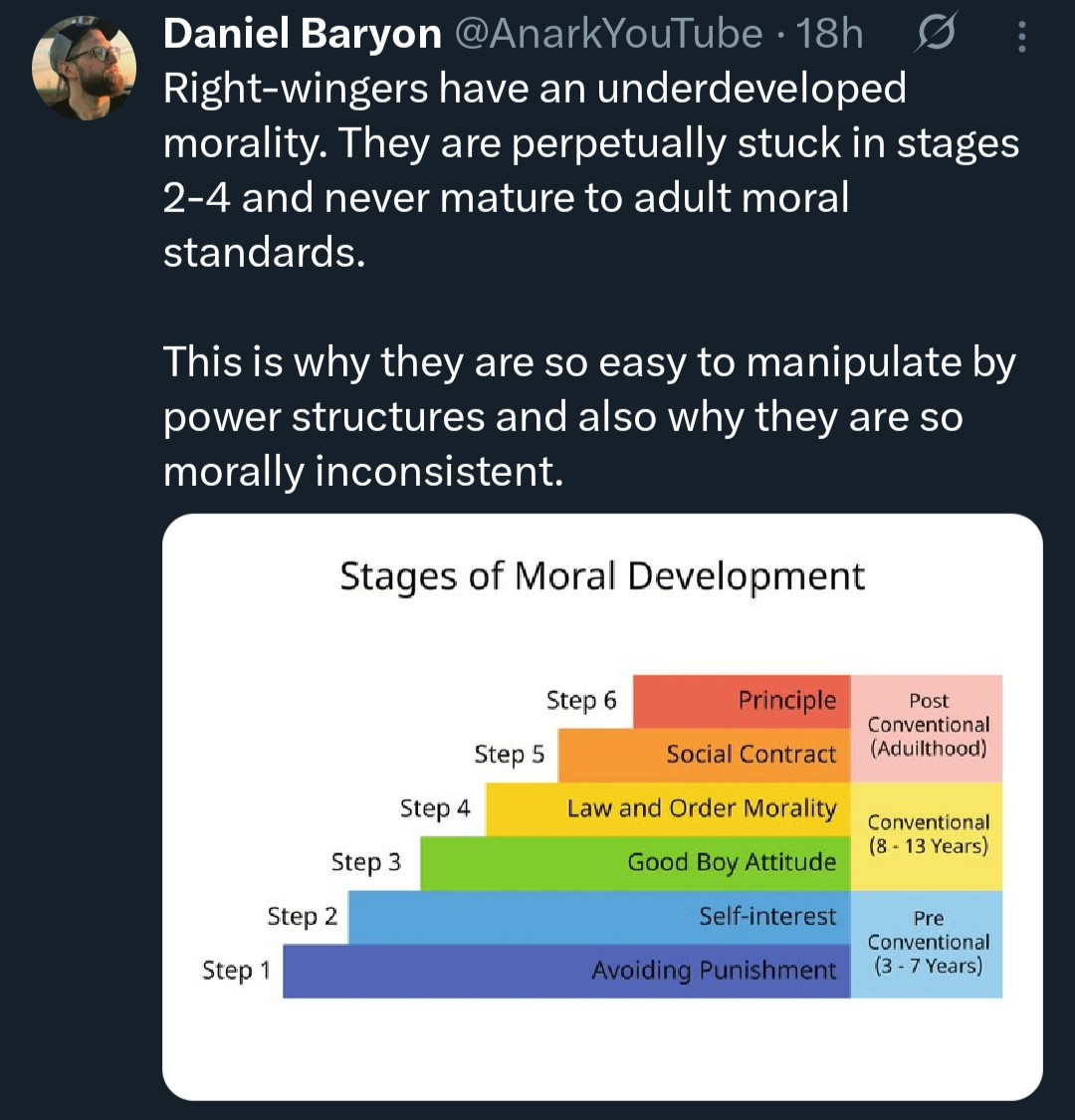Click the Pre Conventional (3 - 7 Years) box
This screenshot has width=1075, height=1120.
928,942
